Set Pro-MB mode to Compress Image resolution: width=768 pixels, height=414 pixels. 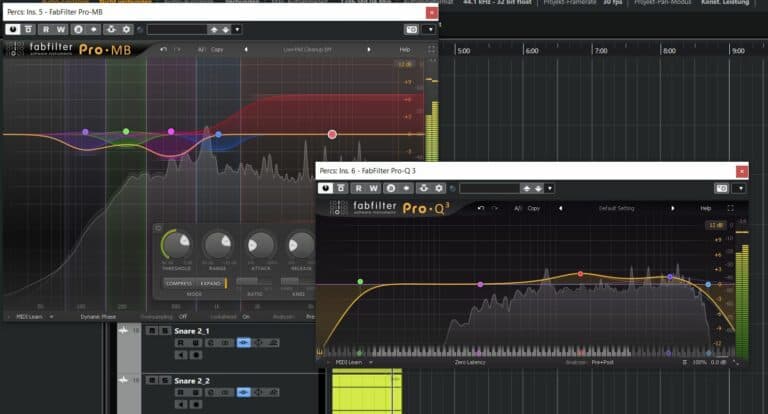179,283
